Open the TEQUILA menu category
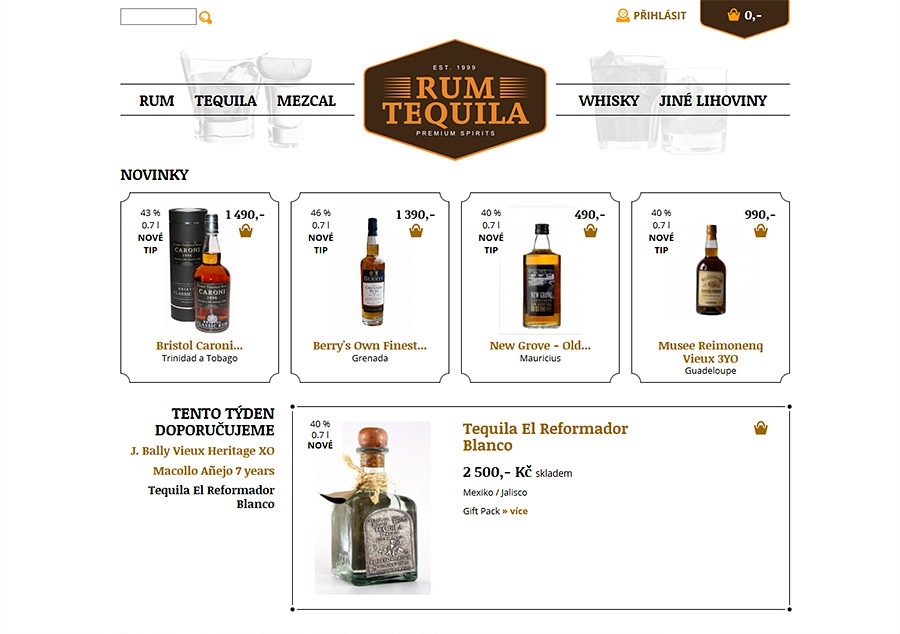The image size is (900, 634). [x=226, y=101]
